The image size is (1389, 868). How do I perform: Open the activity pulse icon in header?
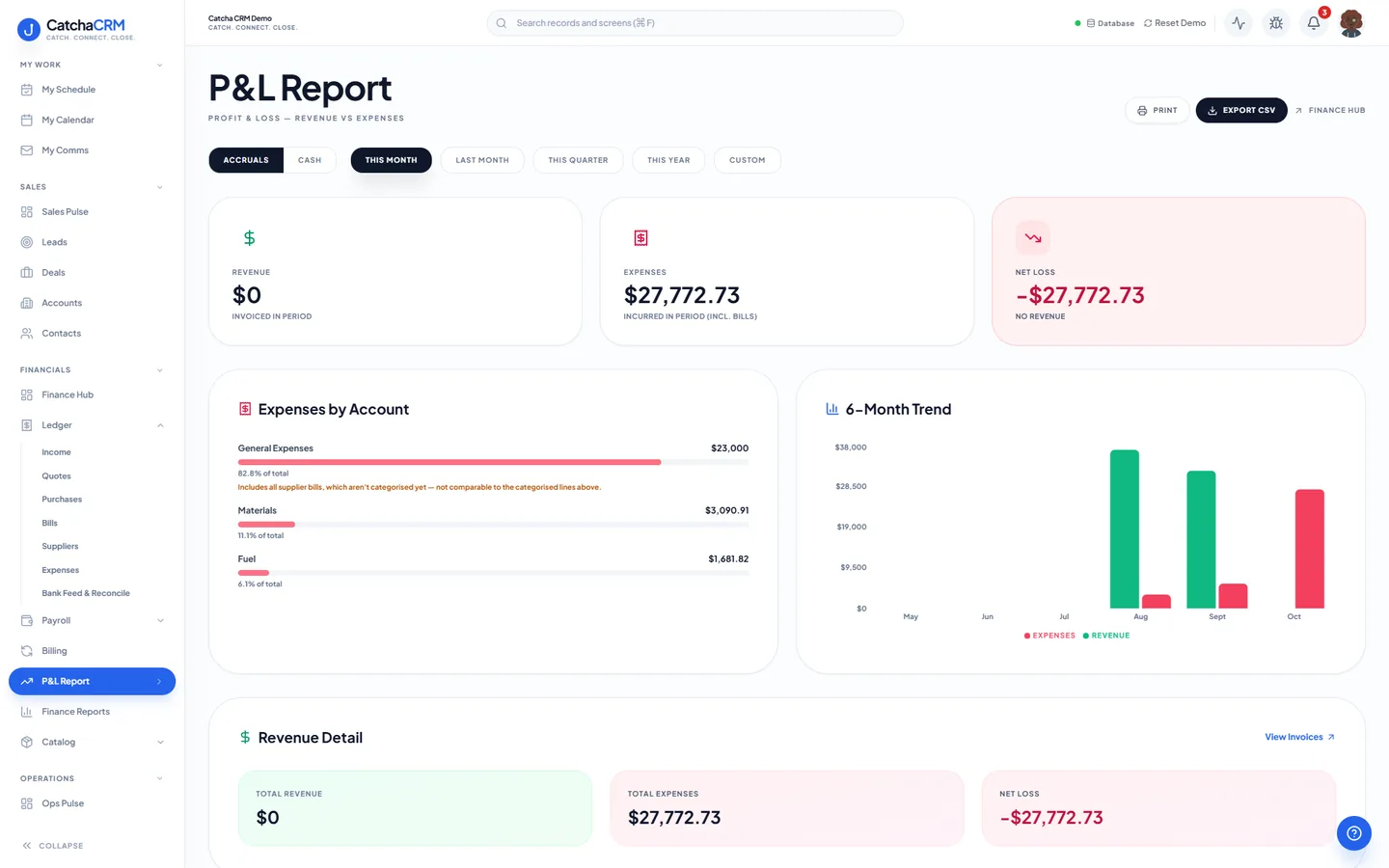(1239, 23)
